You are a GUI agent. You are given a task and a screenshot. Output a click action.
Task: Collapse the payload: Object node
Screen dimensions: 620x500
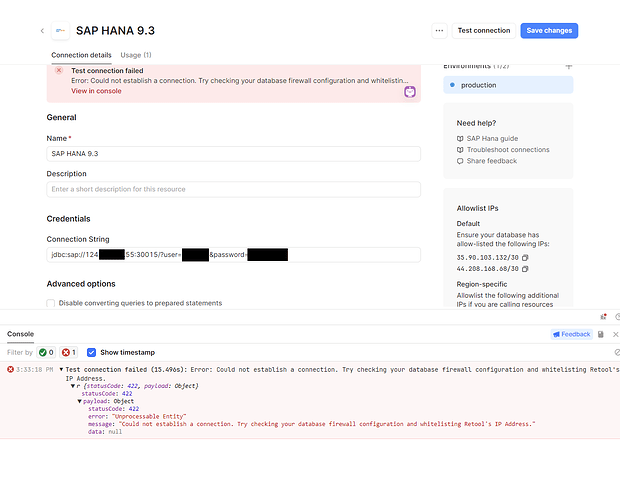click(79, 401)
